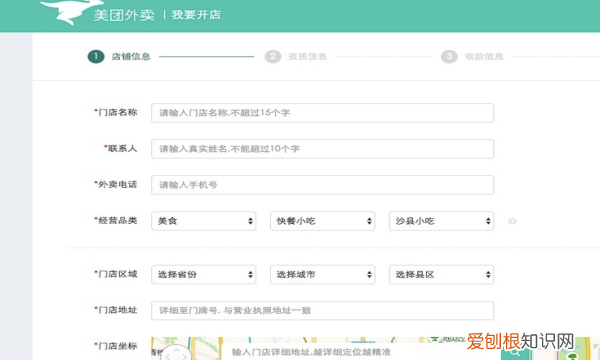
Task: Click the 门店地址 label
Action: pyautogui.click(x=116, y=310)
